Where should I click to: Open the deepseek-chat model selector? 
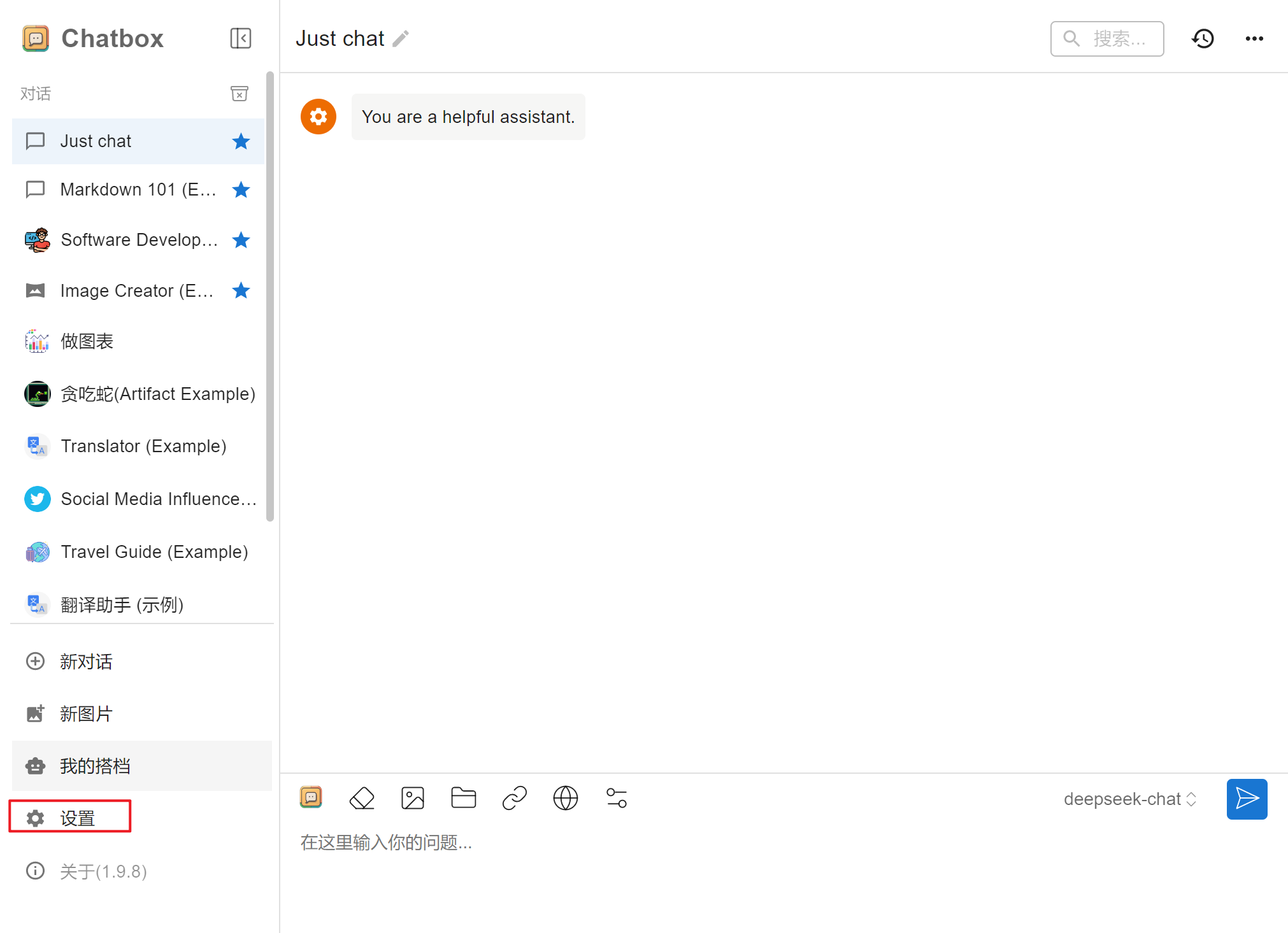coord(1130,799)
